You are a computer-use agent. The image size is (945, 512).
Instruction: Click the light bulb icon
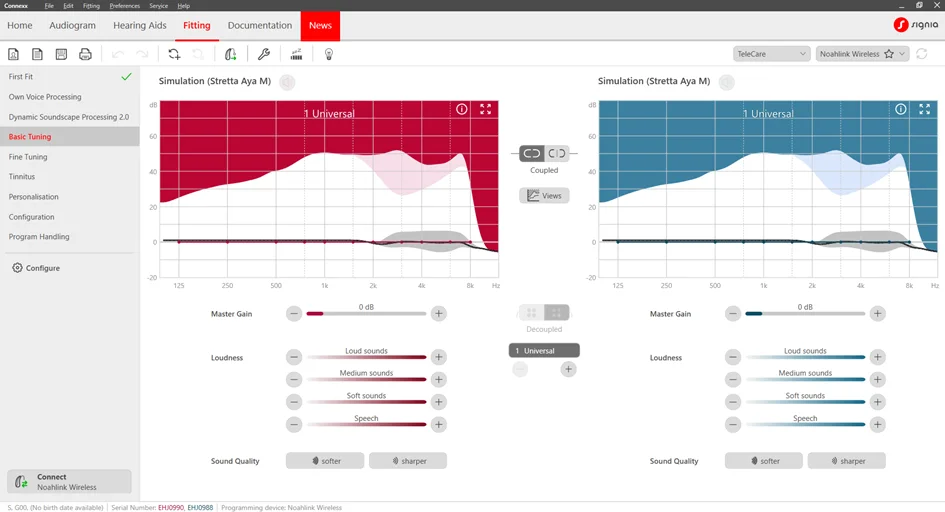(x=328, y=54)
